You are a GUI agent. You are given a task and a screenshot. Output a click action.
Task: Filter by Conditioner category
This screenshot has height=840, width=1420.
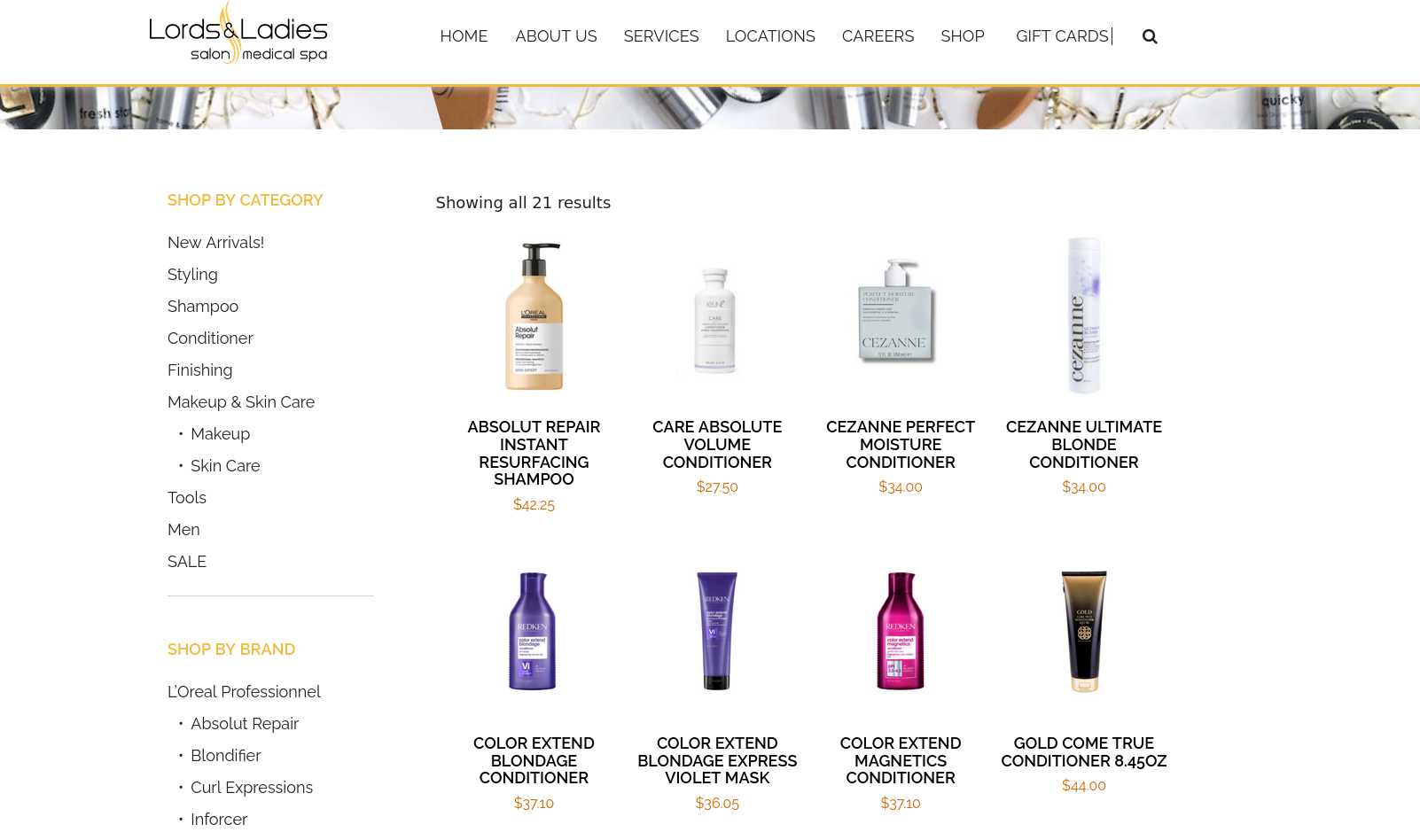(210, 338)
